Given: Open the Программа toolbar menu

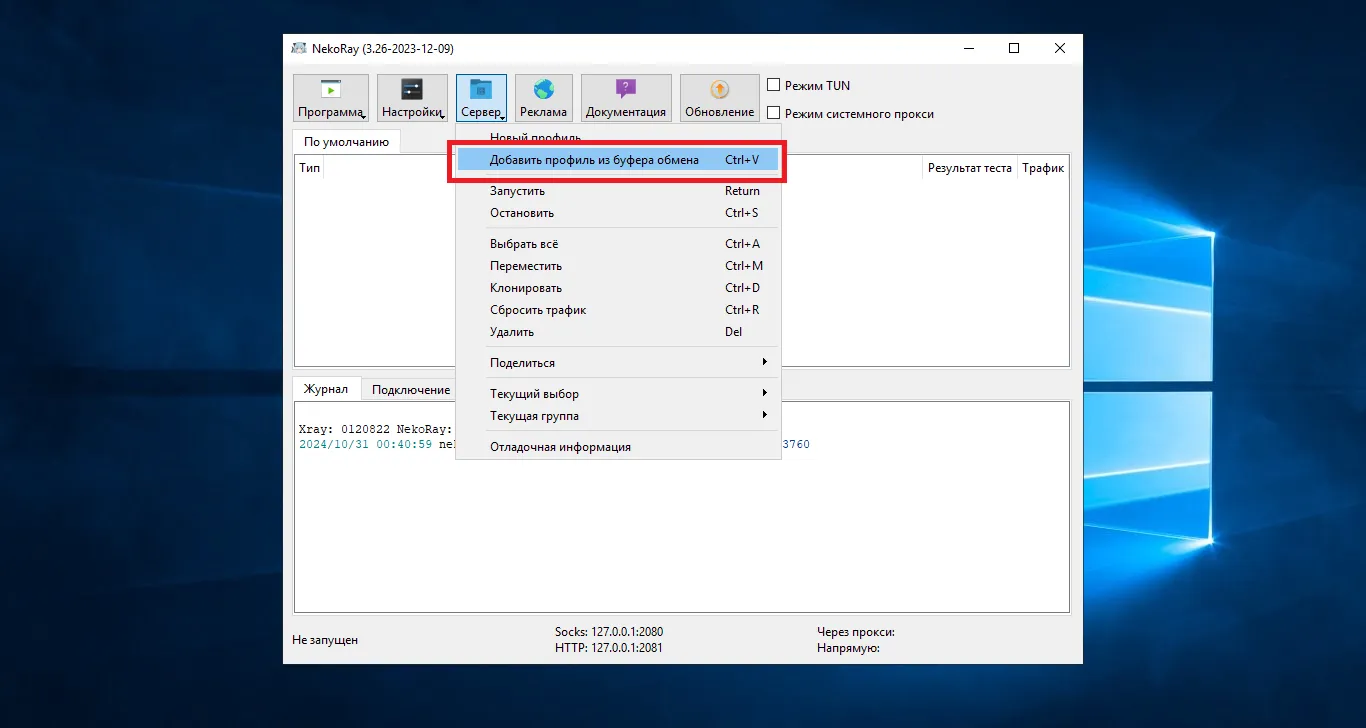Looking at the screenshot, I should (331, 98).
